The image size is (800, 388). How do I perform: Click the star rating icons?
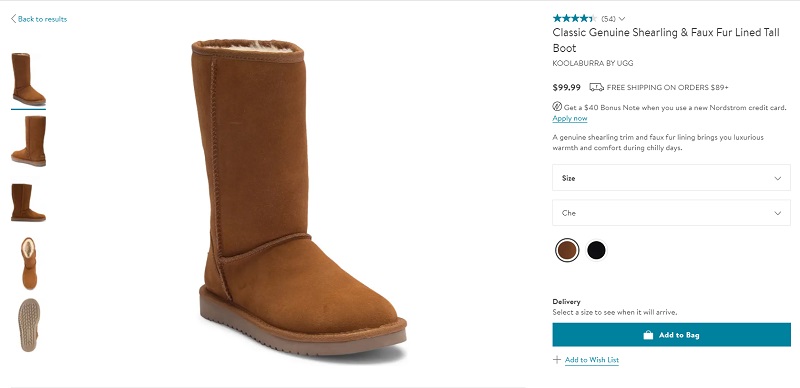tap(574, 18)
